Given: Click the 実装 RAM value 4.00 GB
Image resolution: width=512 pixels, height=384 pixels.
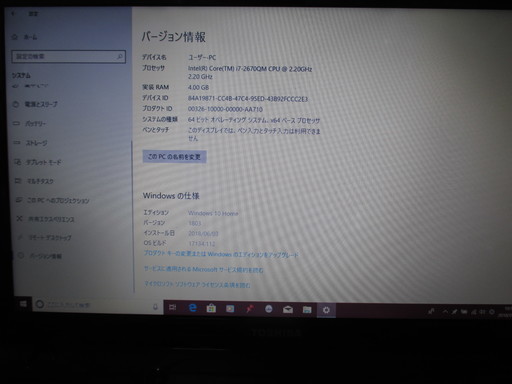Looking at the screenshot, I should point(198,87).
